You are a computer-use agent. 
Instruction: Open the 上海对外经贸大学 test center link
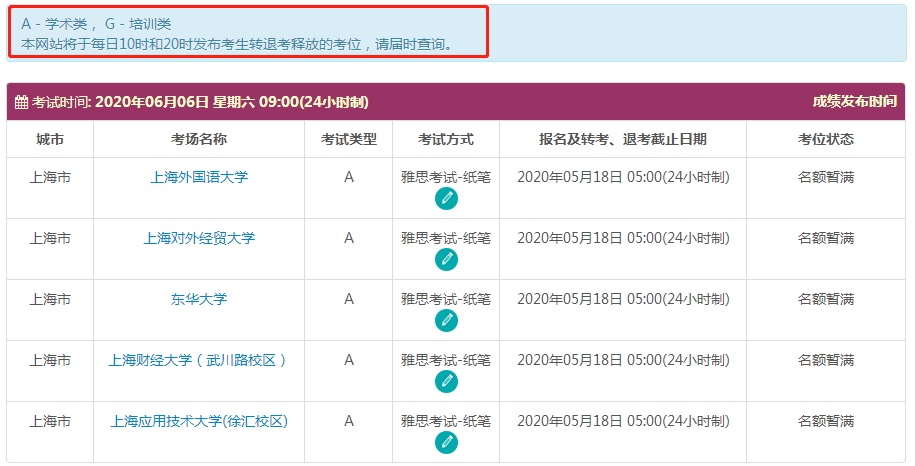click(x=199, y=238)
